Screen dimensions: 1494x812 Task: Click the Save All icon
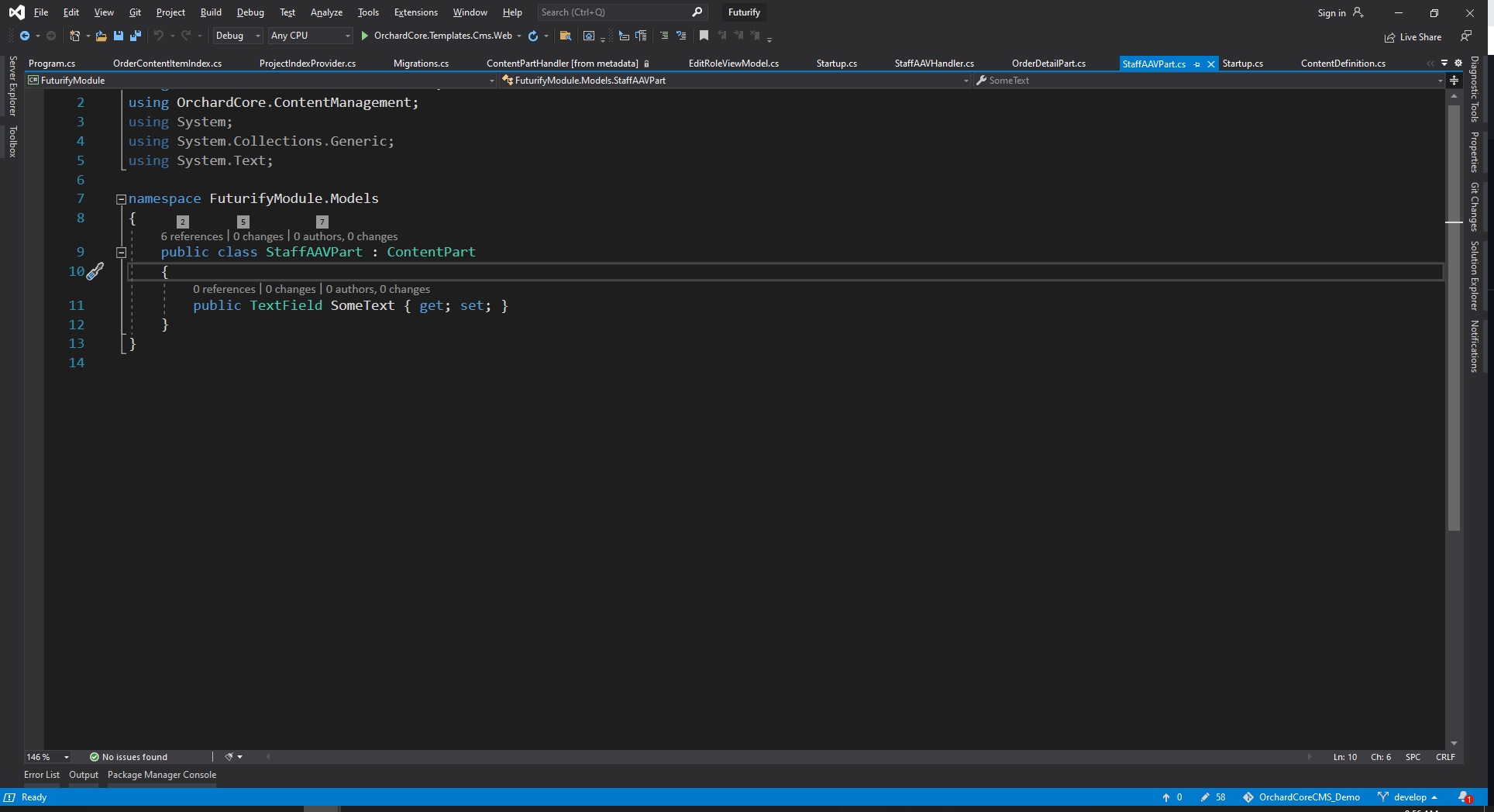coord(135,36)
